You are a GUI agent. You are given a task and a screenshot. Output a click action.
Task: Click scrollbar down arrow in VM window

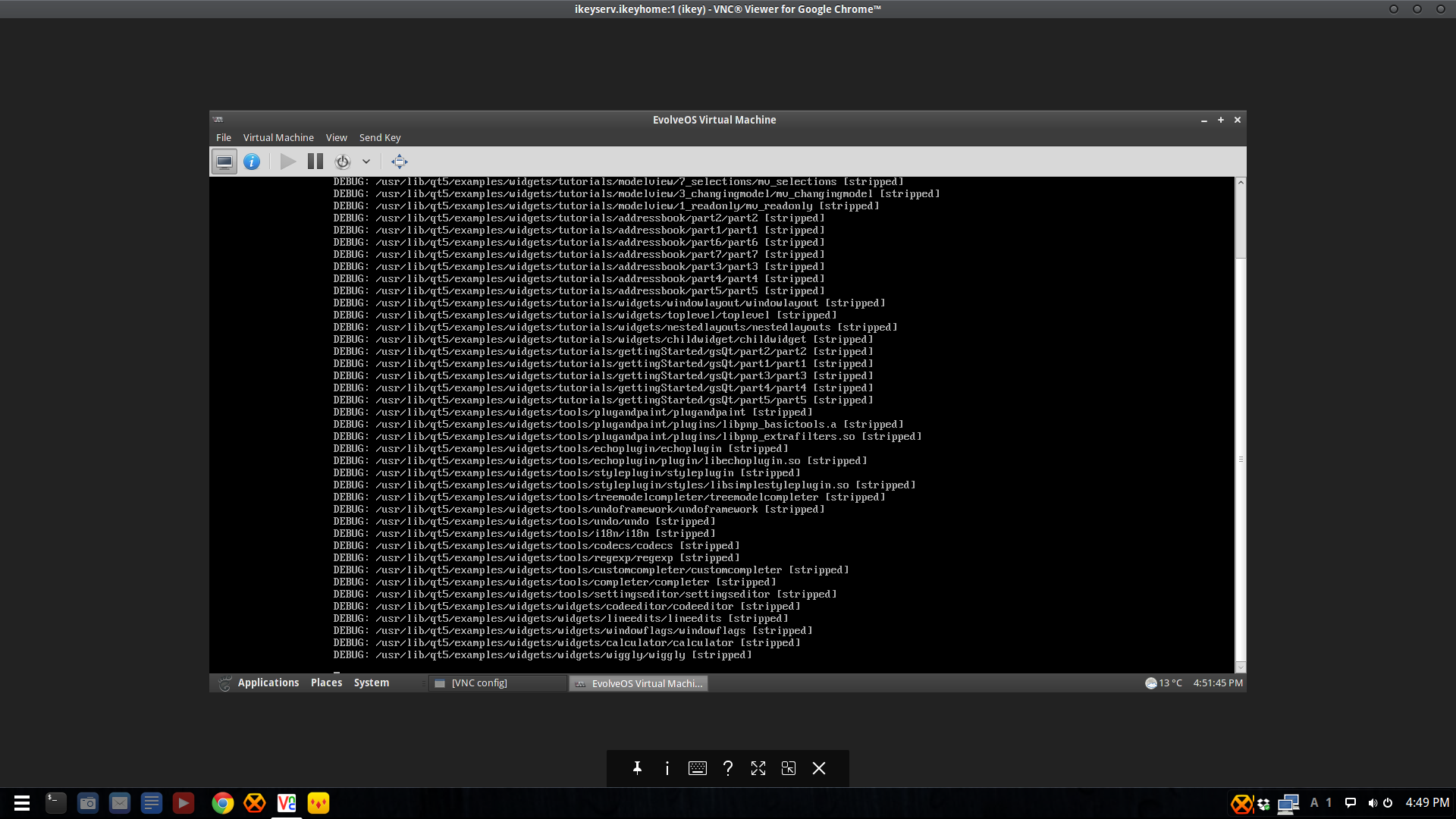click(1241, 667)
